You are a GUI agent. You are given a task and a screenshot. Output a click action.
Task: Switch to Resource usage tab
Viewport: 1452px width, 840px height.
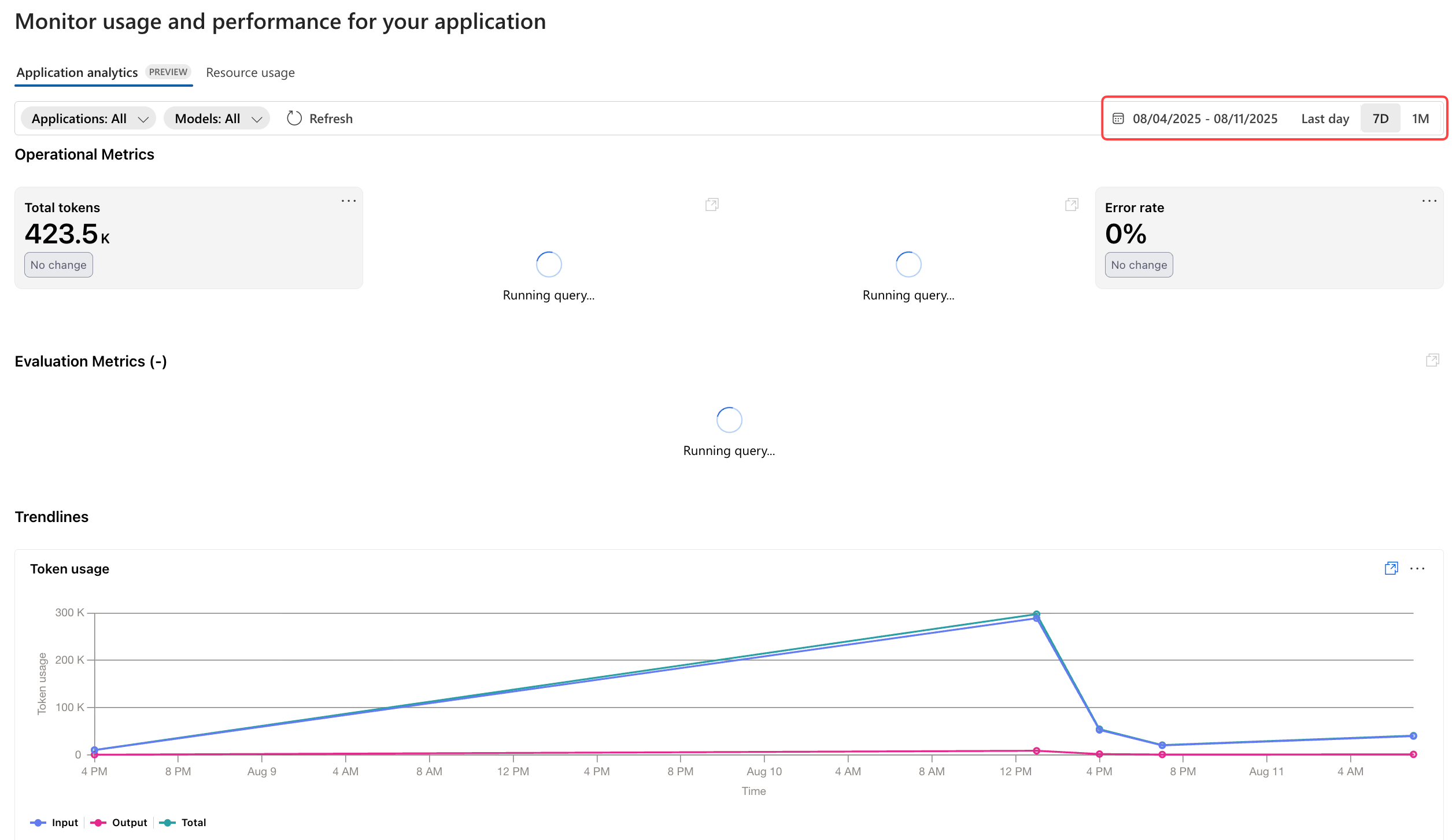[250, 72]
